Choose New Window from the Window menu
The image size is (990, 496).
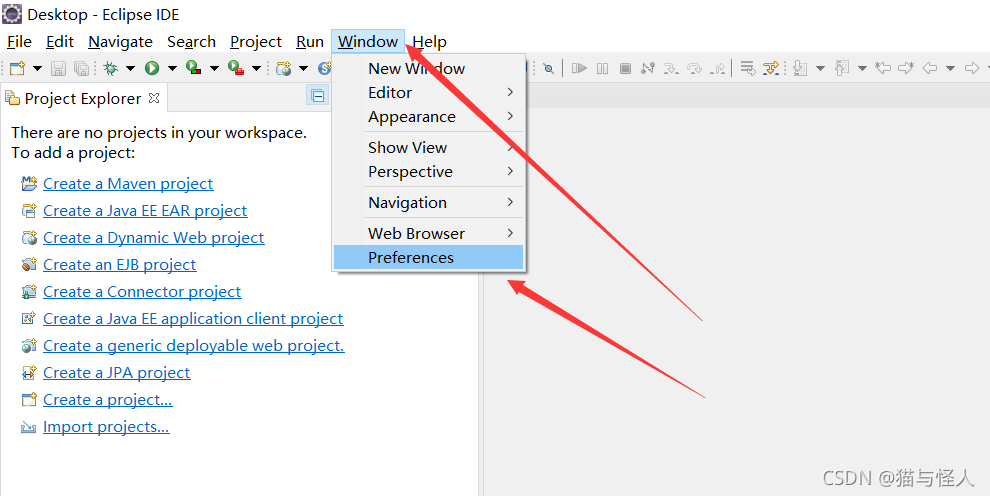pos(429,68)
